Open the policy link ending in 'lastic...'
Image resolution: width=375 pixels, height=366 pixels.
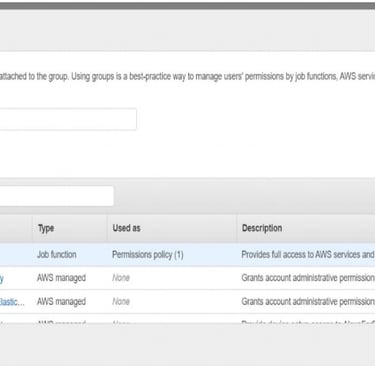coord(12,302)
